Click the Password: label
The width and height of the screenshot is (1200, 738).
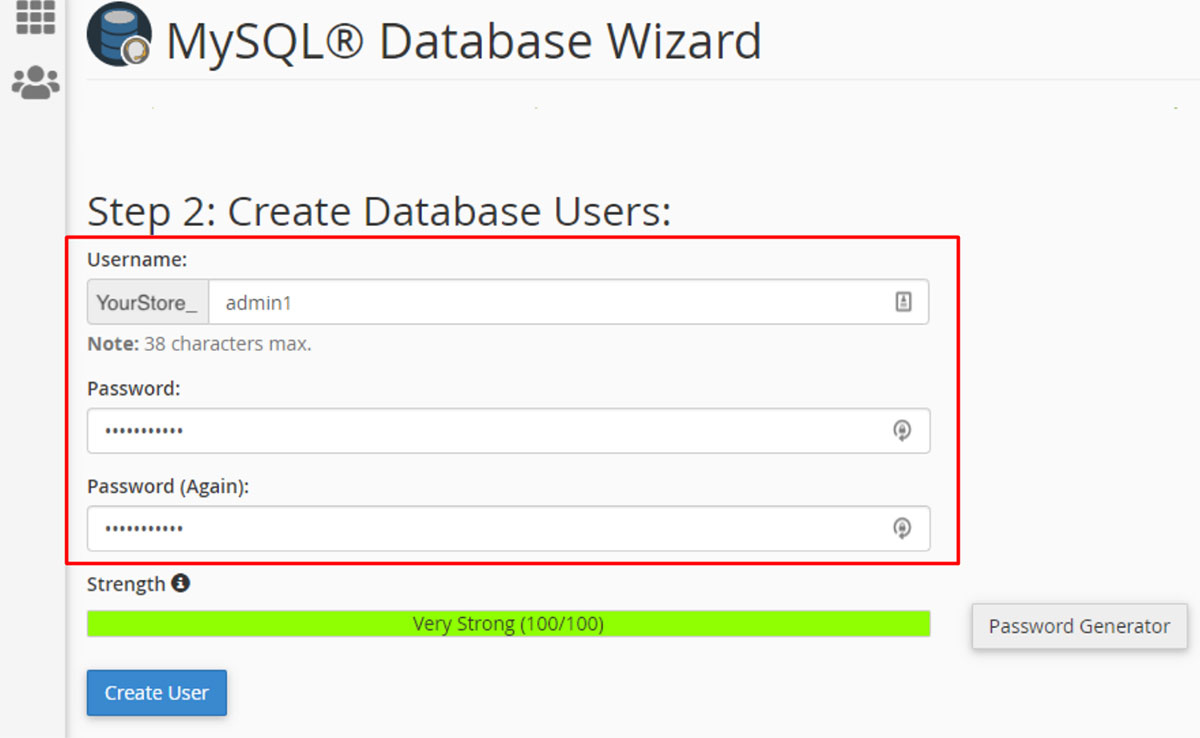pos(133,388)
